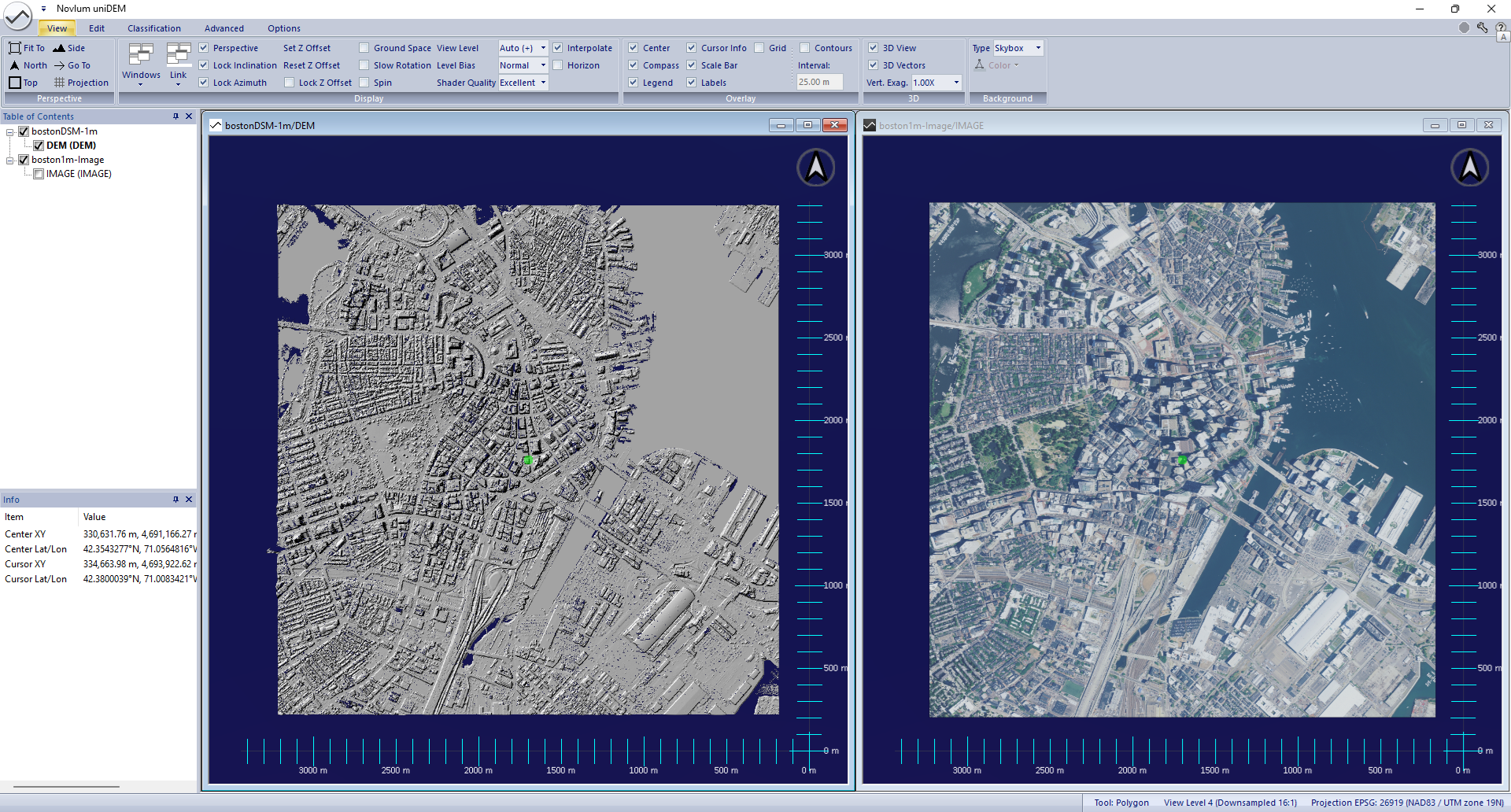Image resolution: width=1511 pixels, height=812 pixels.
Task: Pin the Table of Contents panel
Action: pos(175,116)
